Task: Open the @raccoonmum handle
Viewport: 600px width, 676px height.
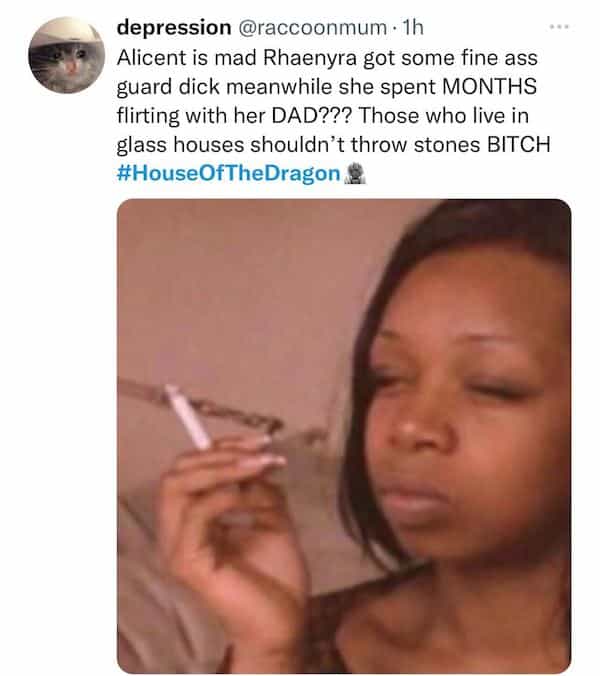Action: point(312,28)
